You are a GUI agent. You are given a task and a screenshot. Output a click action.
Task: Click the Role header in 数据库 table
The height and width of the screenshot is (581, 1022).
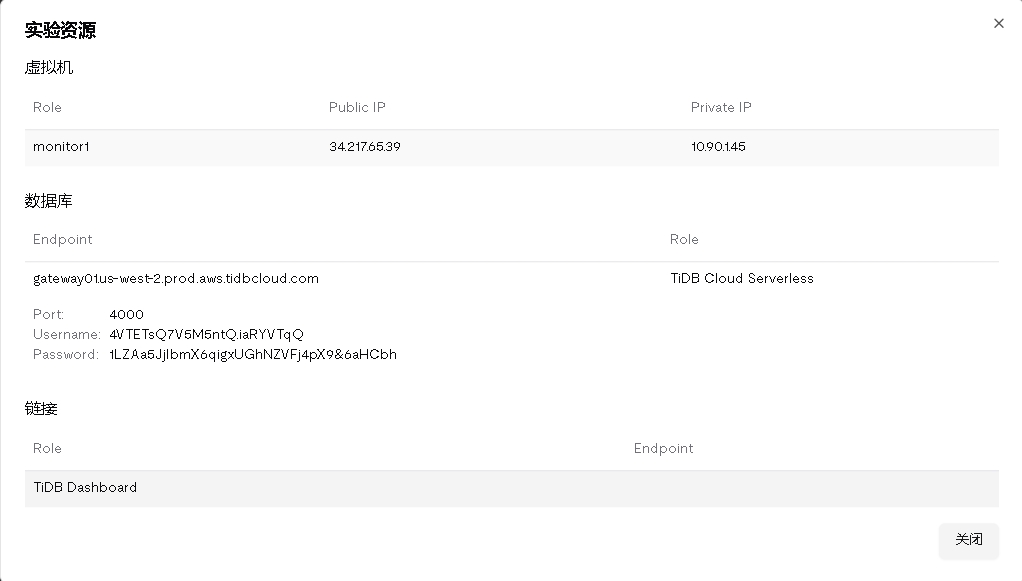(684, 240)
